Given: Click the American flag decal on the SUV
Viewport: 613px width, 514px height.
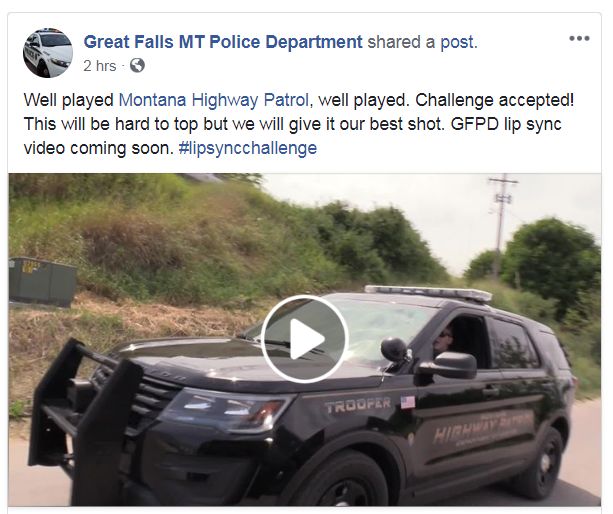Looking at the screenshot, I should [407, 402].
